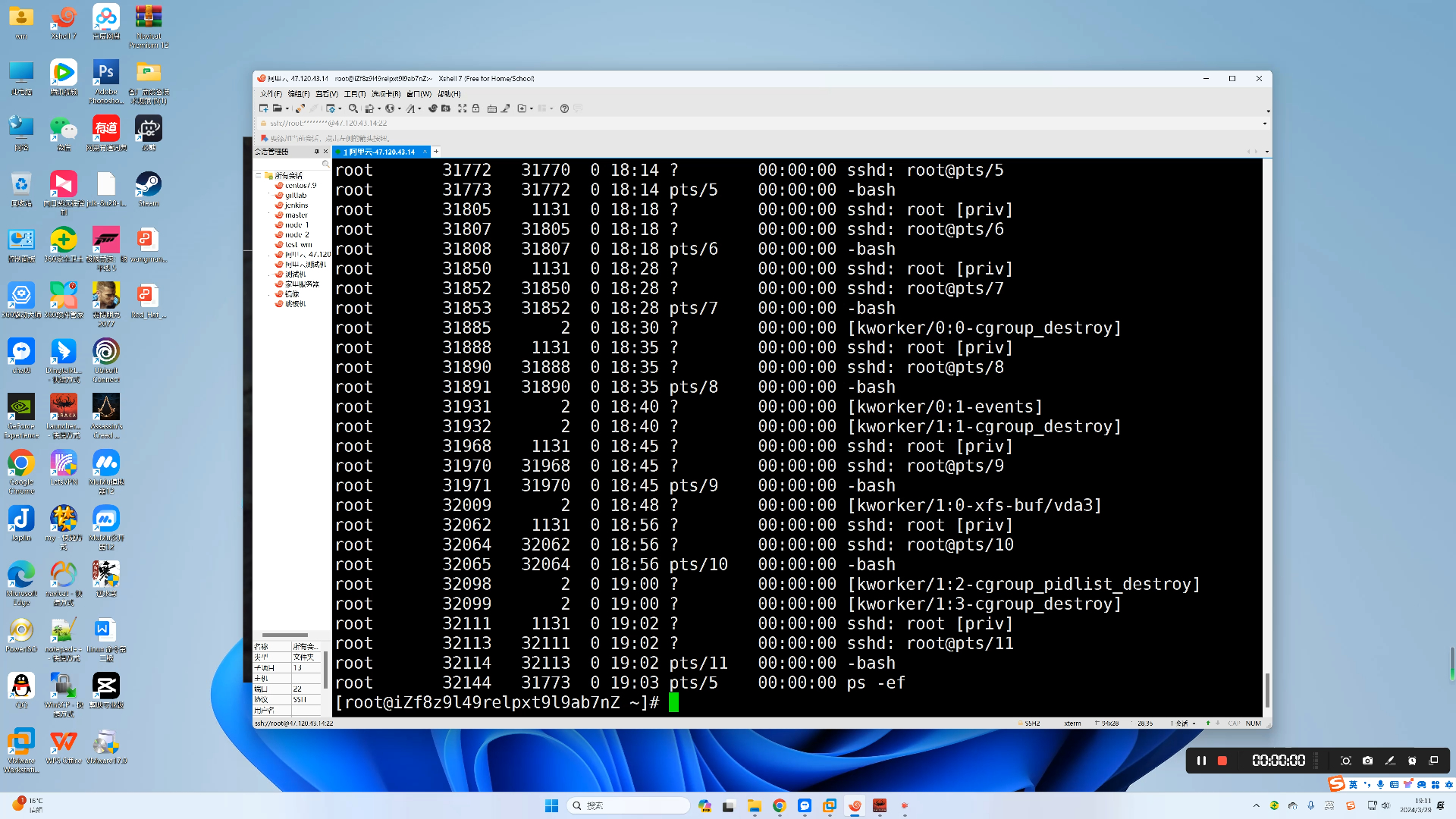Take a screenshot with recorder camera icon
The image size is (1456, 819).
point(1367,761)
